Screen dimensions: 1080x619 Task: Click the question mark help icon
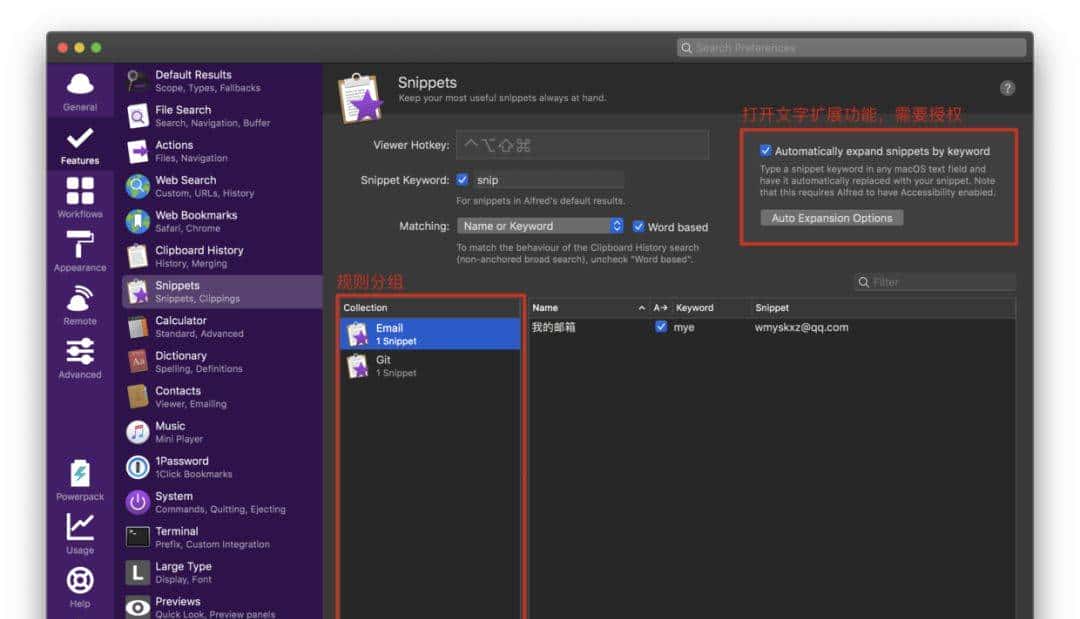1007,88
